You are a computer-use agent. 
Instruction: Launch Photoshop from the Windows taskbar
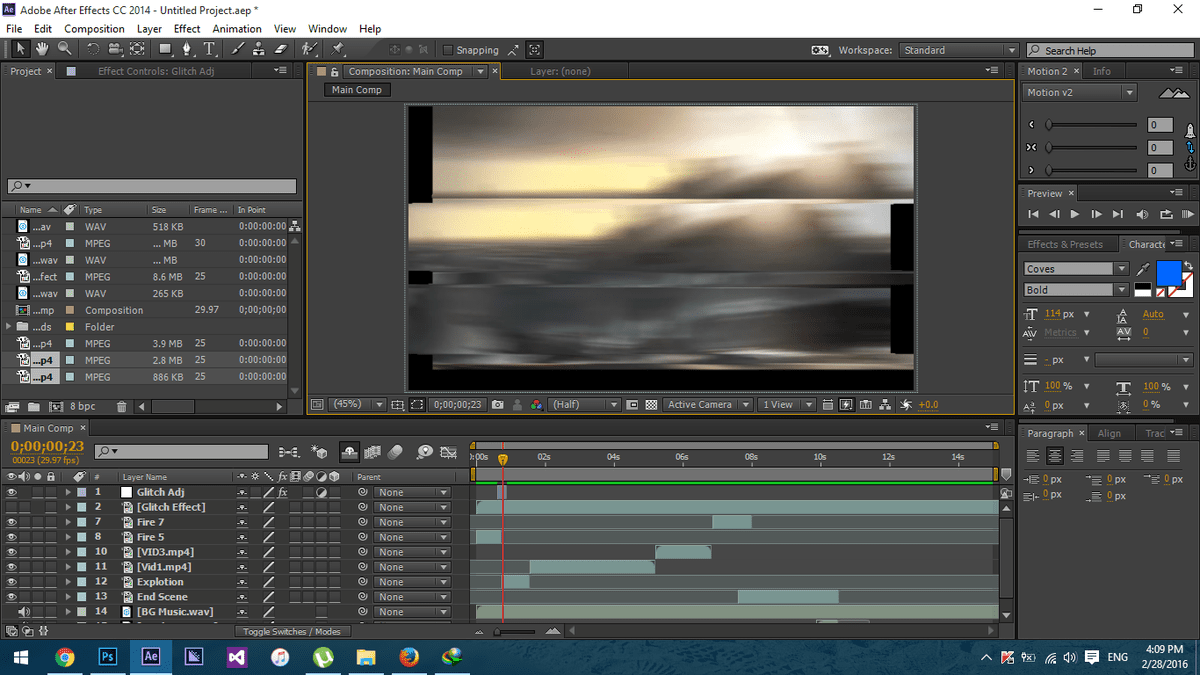click(108, 657)
